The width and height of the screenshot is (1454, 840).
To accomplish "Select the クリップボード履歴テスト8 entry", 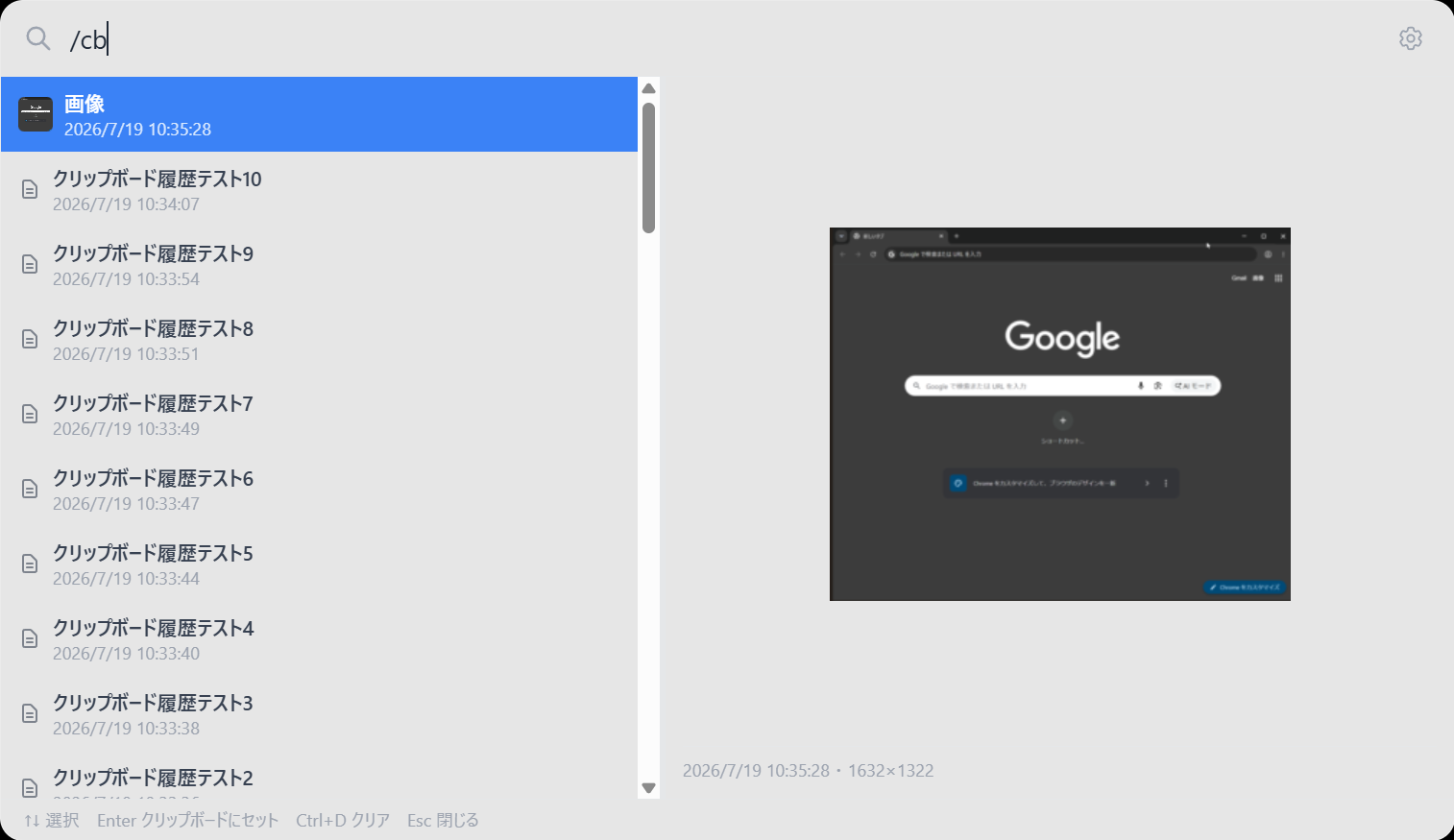I will (319, 339).
